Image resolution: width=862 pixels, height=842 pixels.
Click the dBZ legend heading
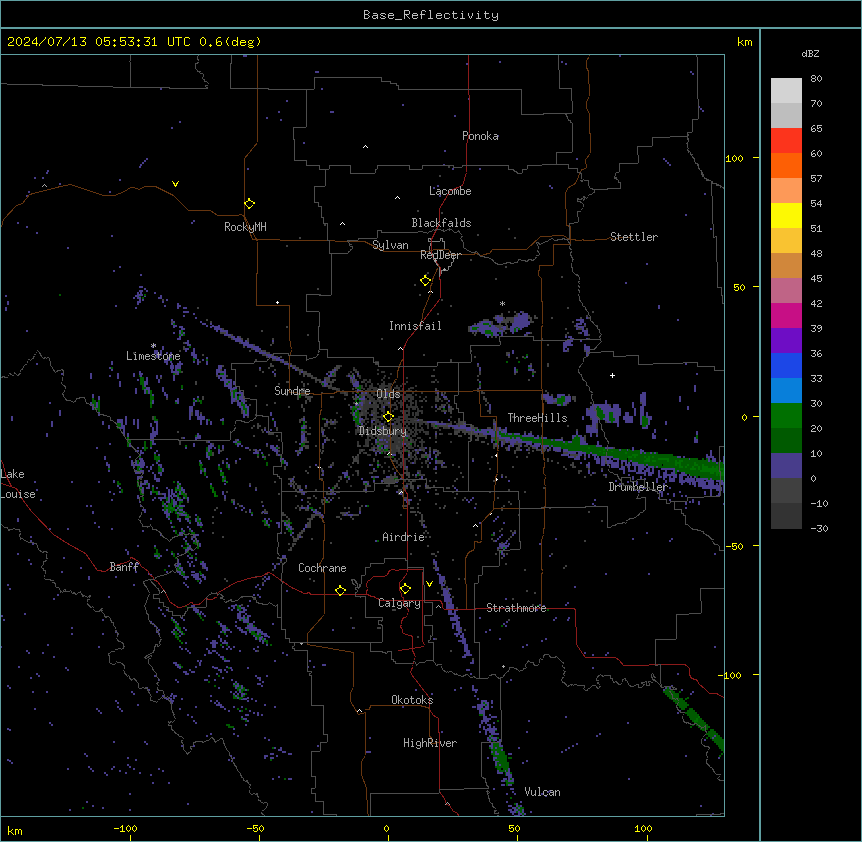click(x=810, y=53)
